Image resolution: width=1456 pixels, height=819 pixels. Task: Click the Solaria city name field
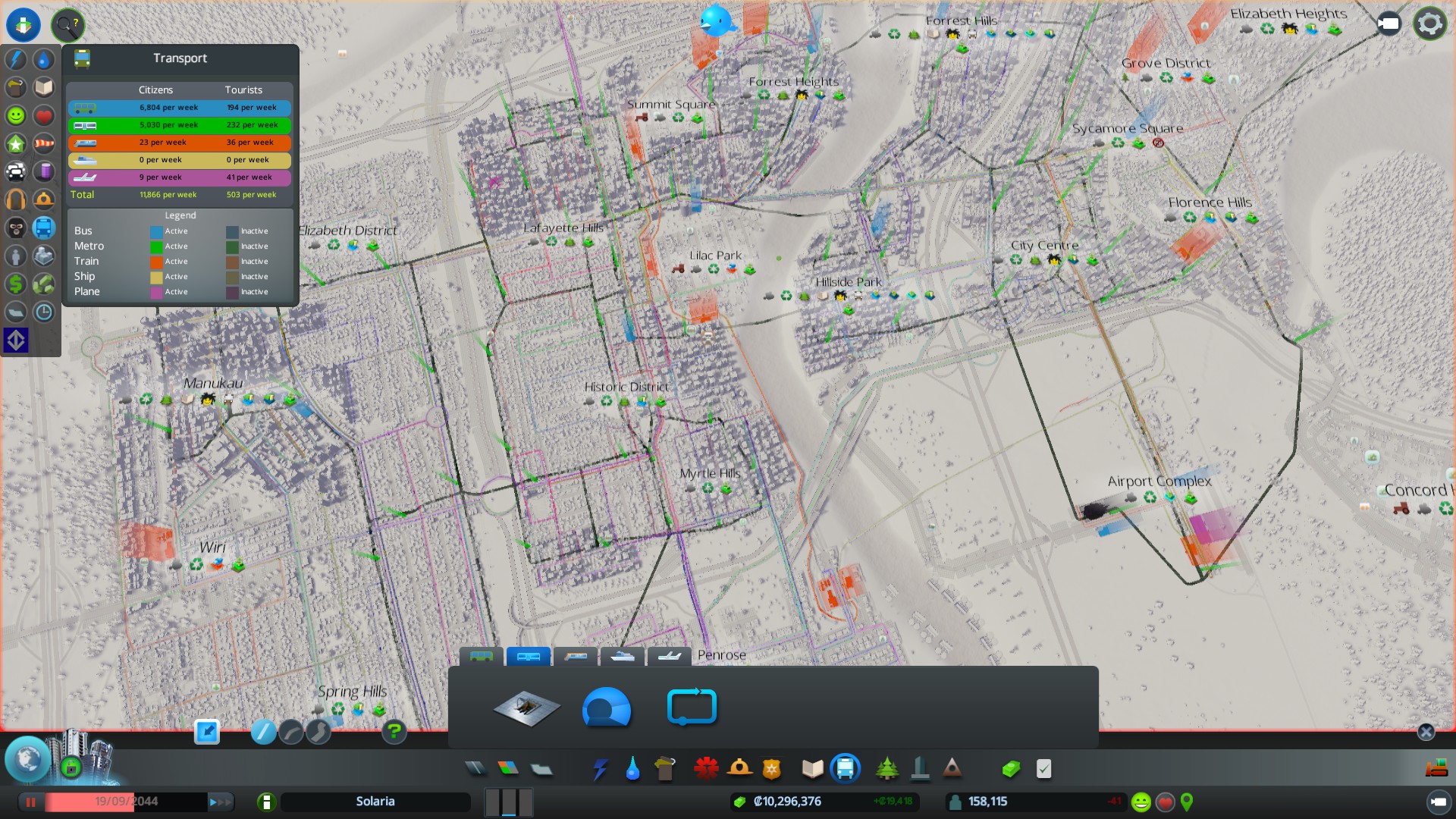pos(375,802)
